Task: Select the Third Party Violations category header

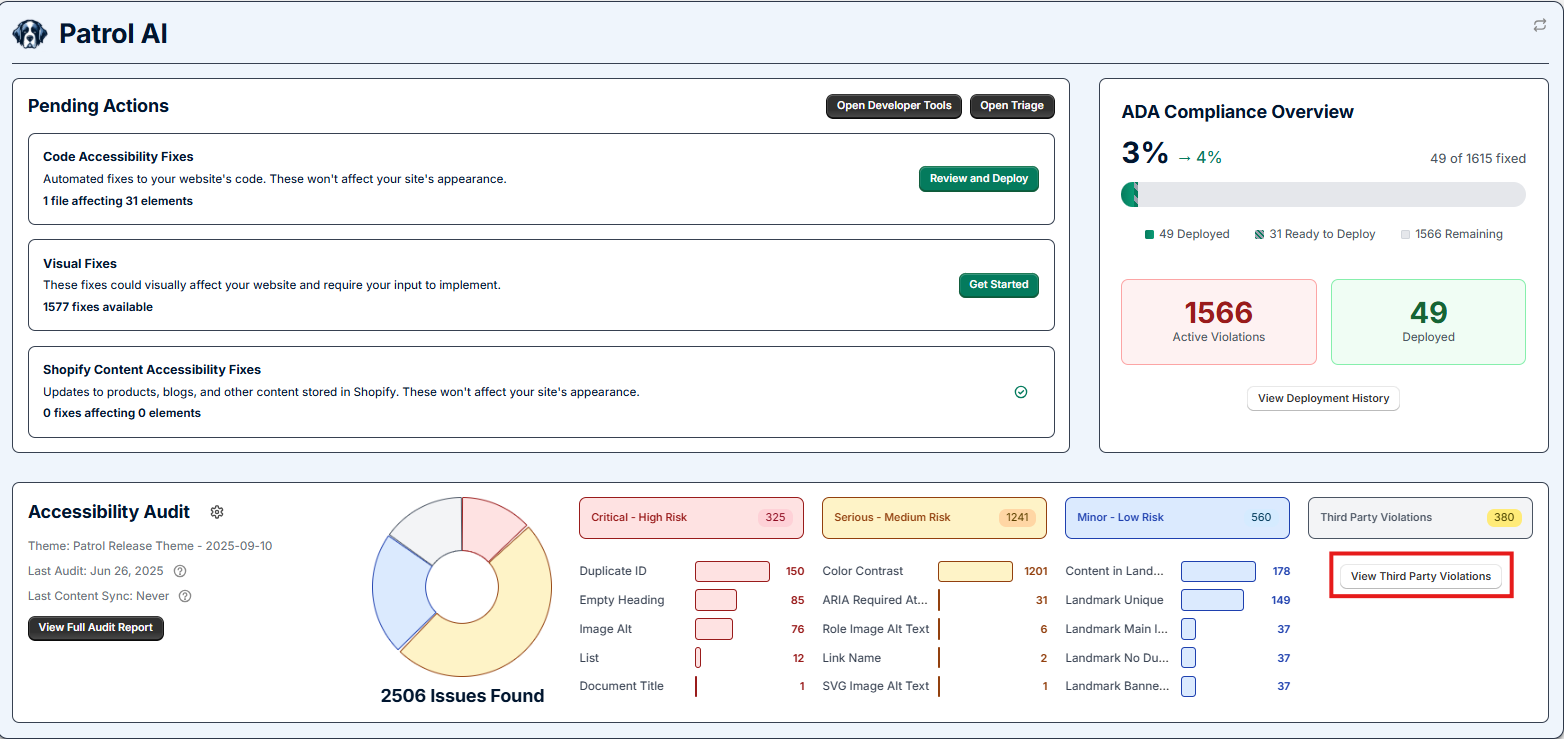Action: pos(1419,518)
